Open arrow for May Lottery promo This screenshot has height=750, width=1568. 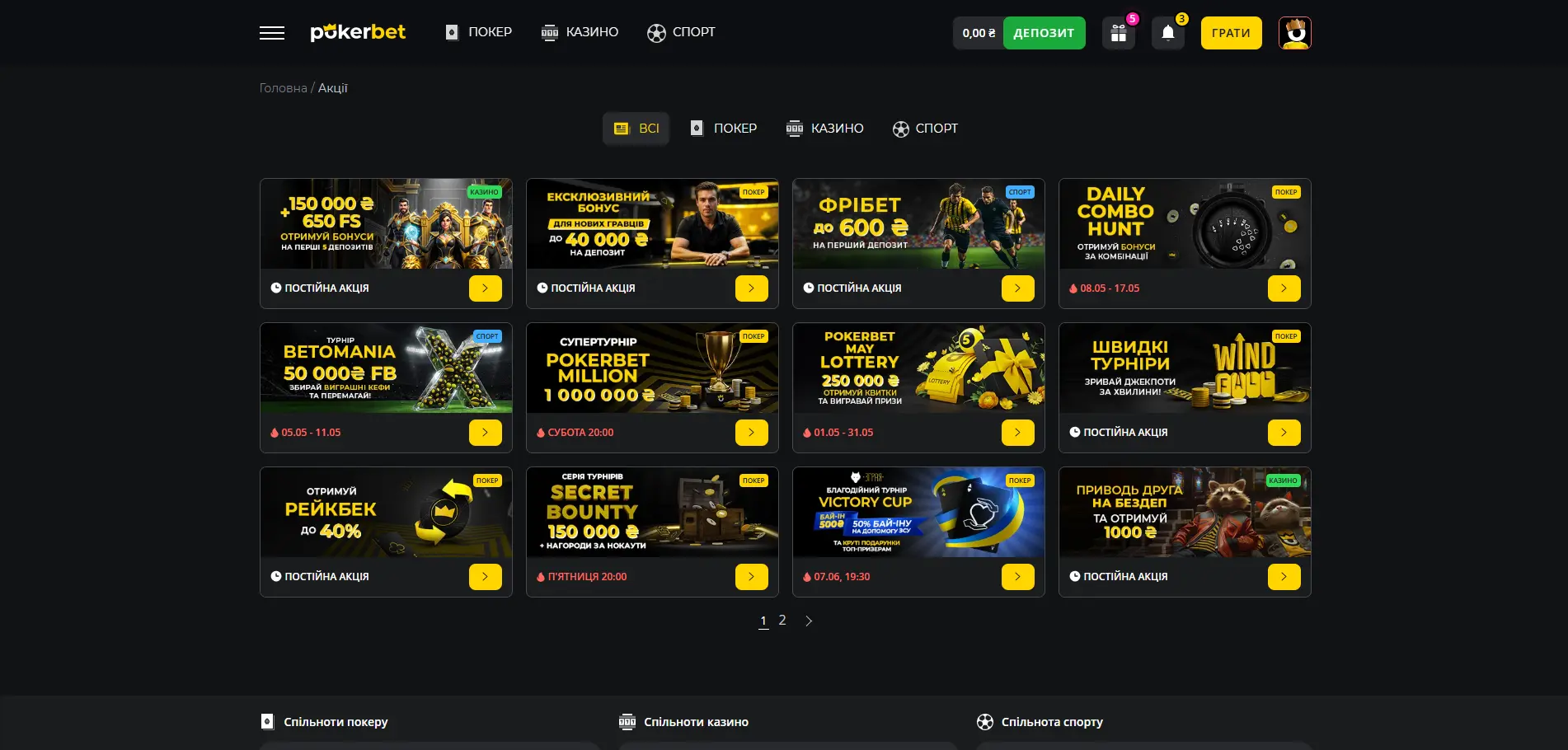point(1018,433)
